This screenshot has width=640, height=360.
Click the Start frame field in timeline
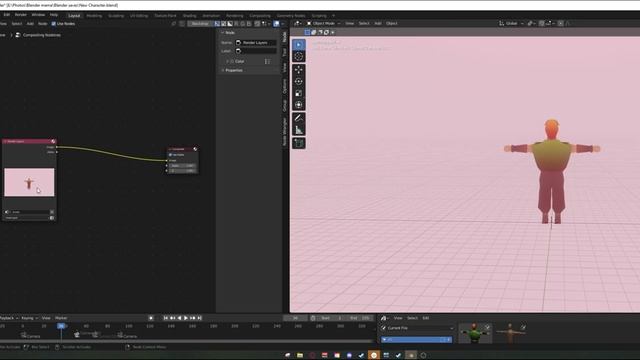[331, 318]
